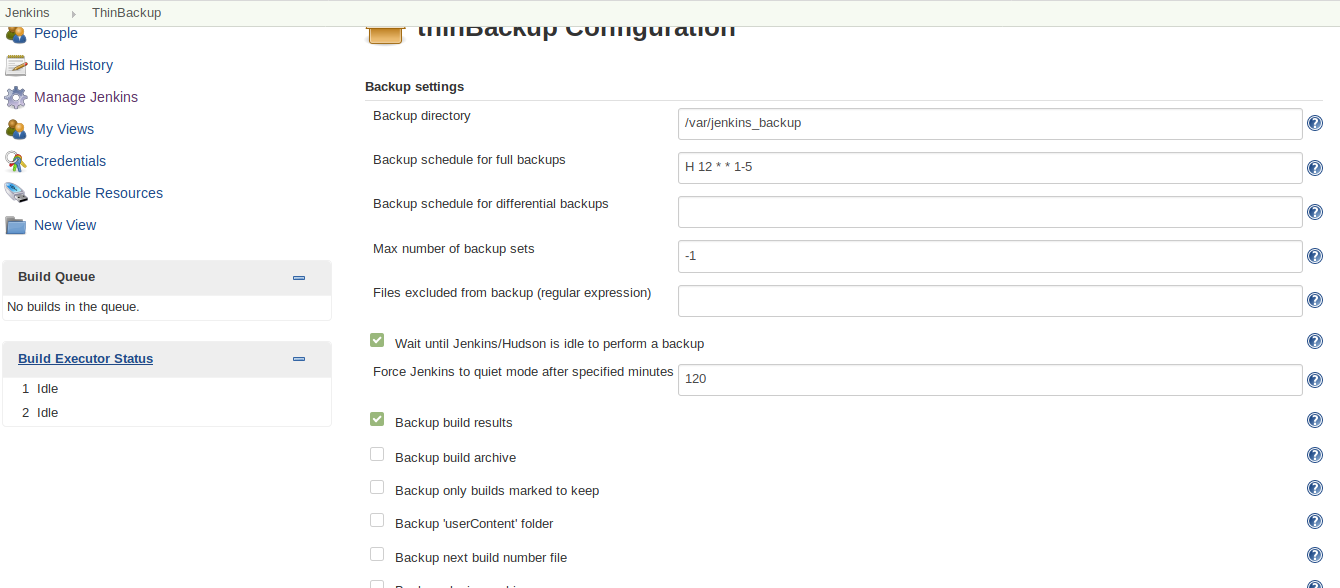Open help for Wait until idle option
This screenshot has height=588, width=1340.
click(x=1315, y=341)
